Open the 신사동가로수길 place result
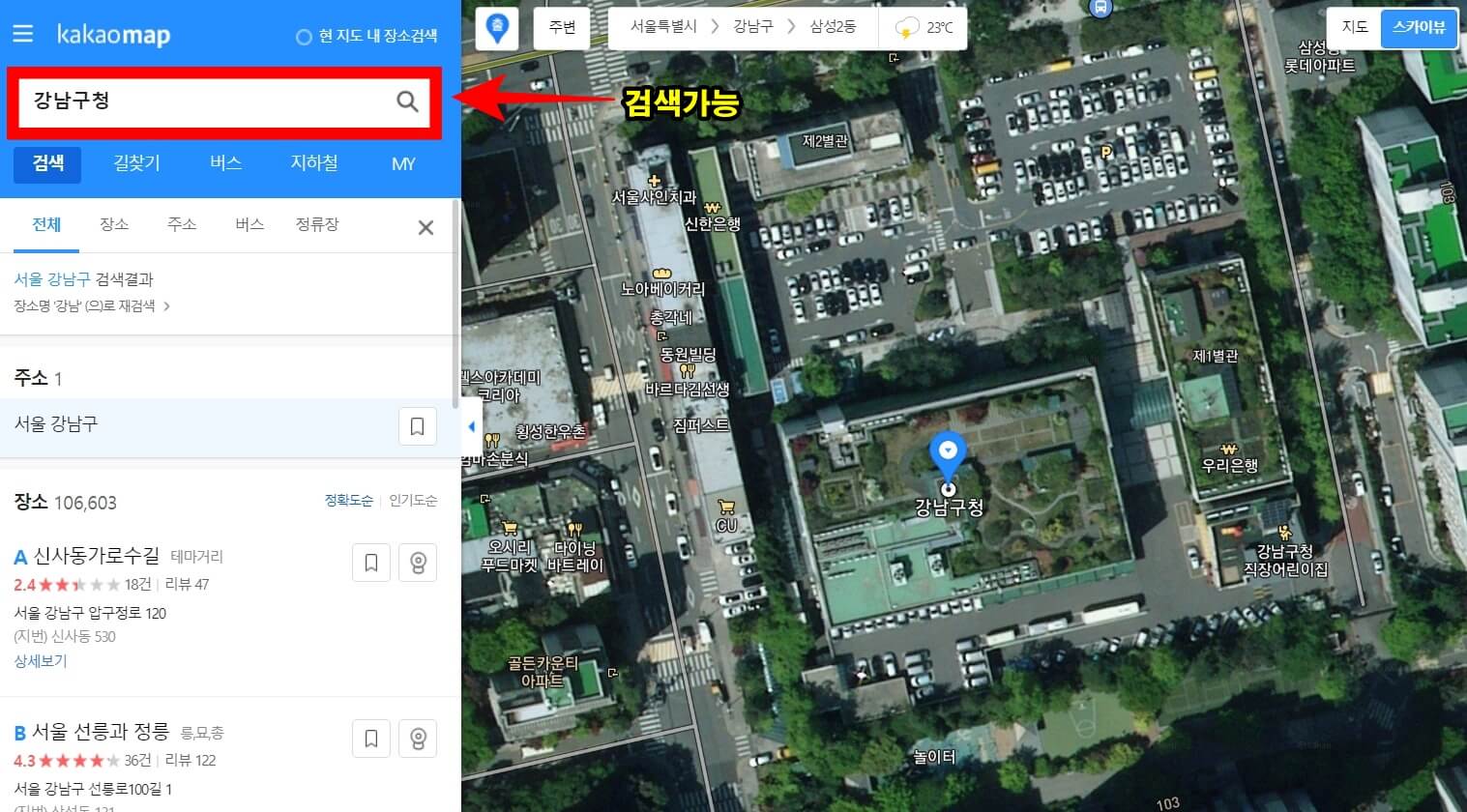This screenshot has width=1467, height=812. (x=97, y=556)
